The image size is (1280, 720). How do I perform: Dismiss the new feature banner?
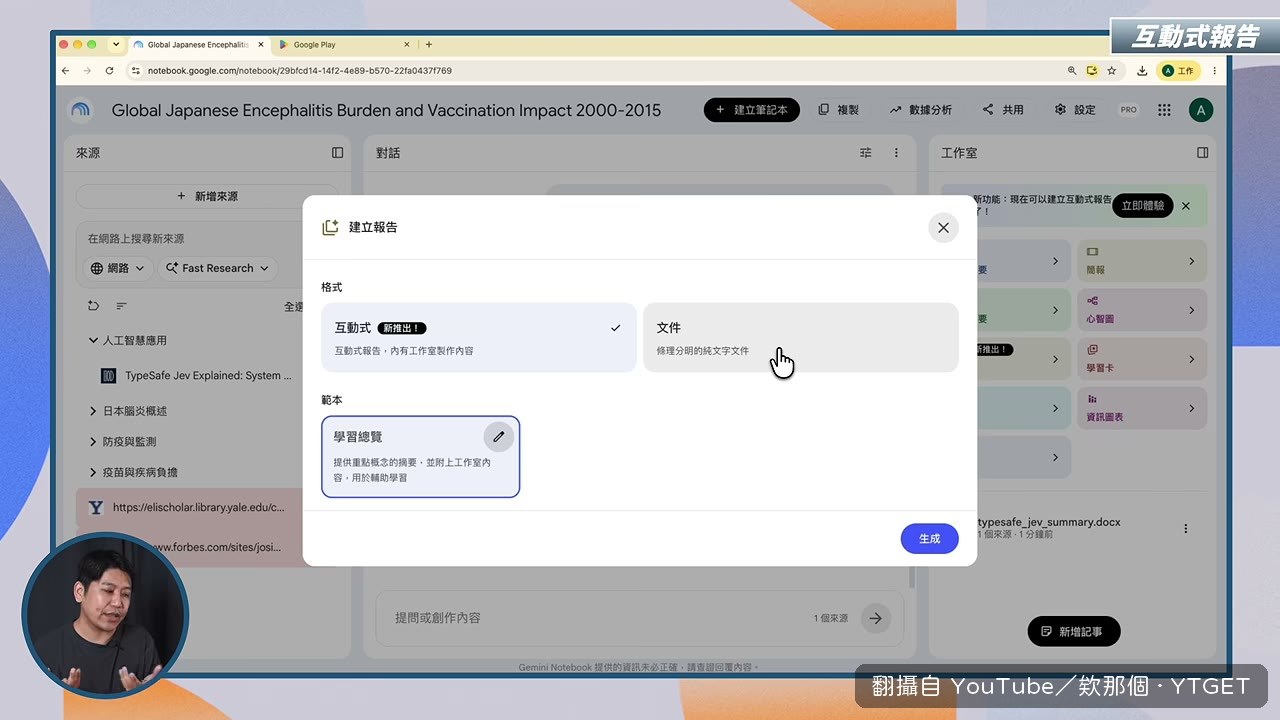pyautogui.click(x=1186, y=205)
